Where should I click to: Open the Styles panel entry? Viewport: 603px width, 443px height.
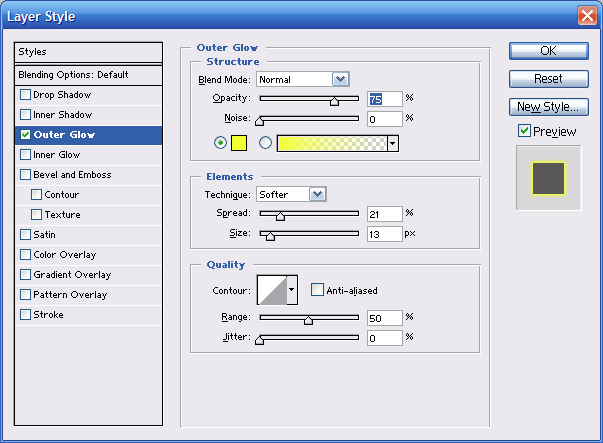coord(88,52)
